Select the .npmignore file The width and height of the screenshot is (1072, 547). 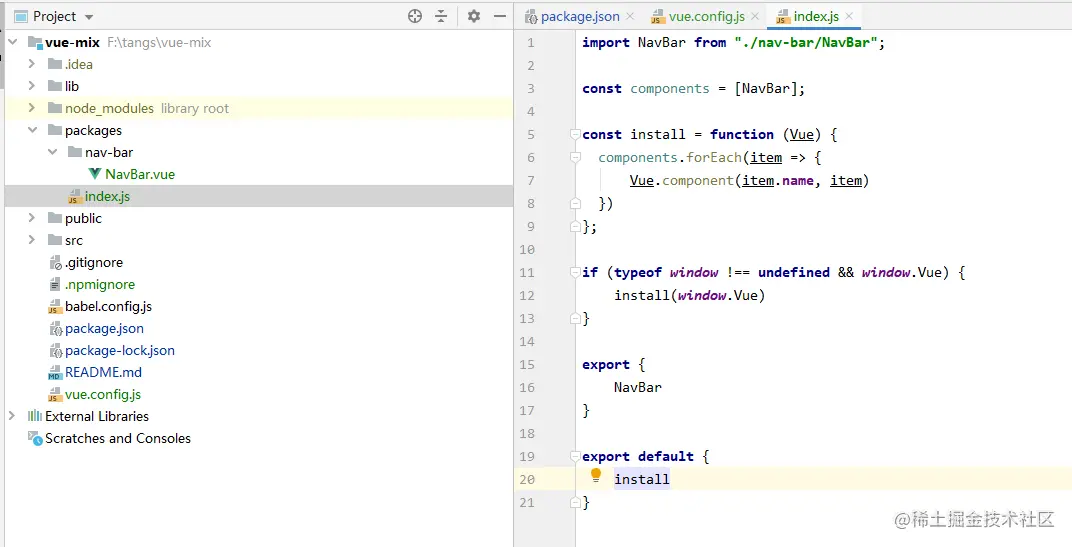click(100, 284)
